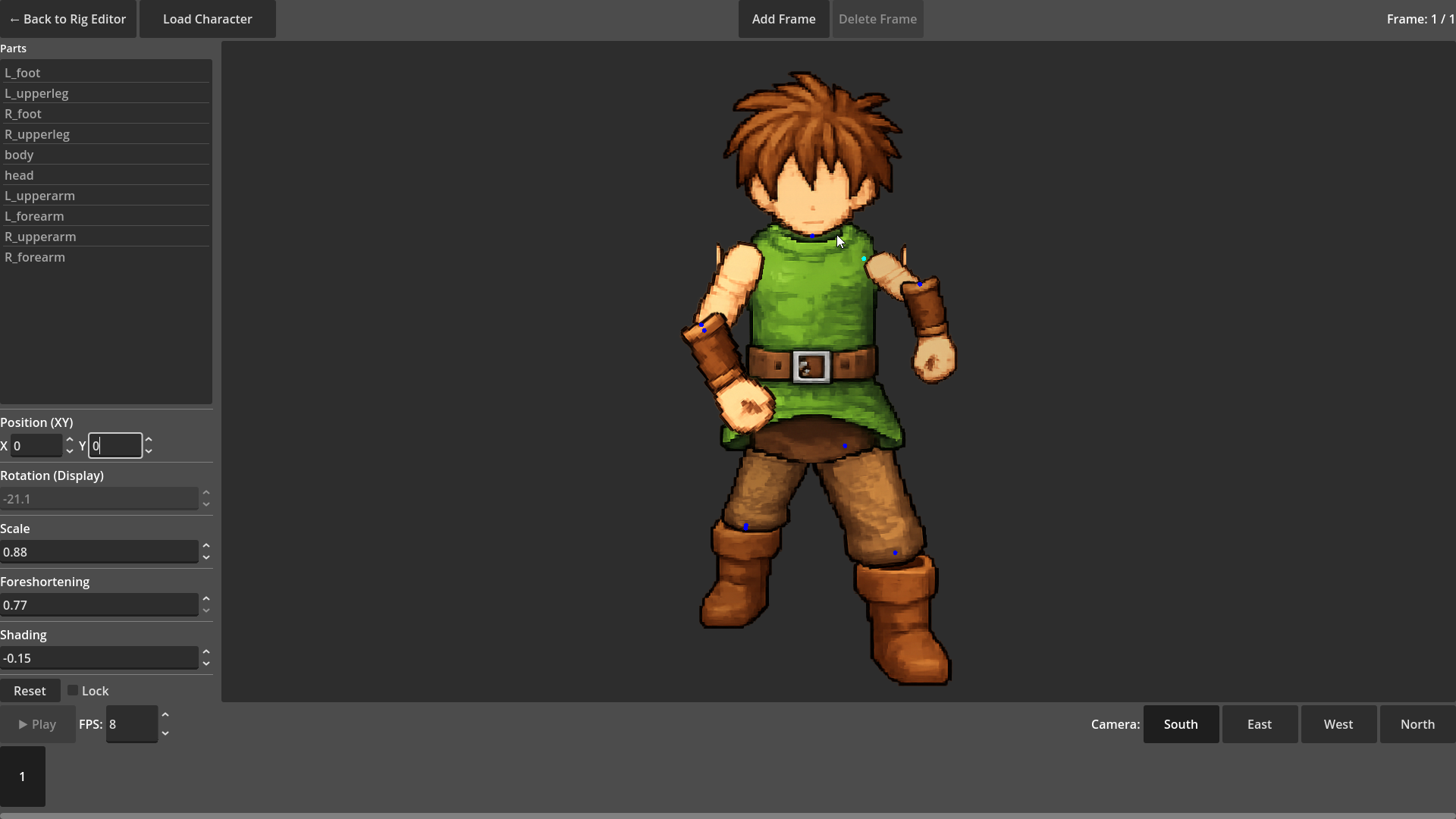Decrement Position Y with down arrow
Viewport: 1456px width, 819px height.
[149, 452]
